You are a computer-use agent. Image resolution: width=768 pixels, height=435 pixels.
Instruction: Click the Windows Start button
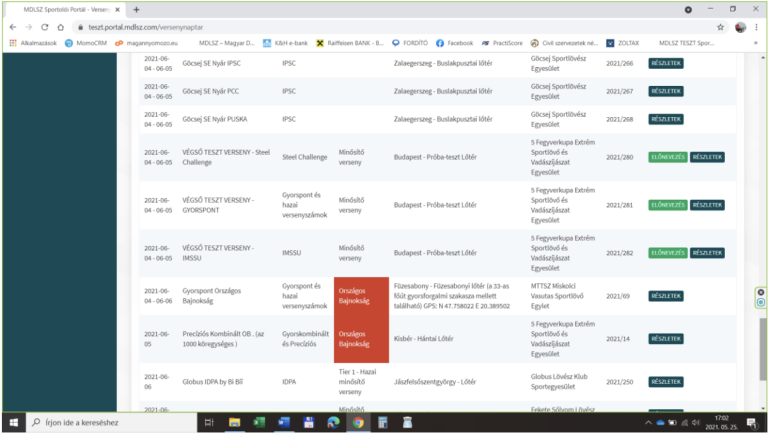[14, 423]
